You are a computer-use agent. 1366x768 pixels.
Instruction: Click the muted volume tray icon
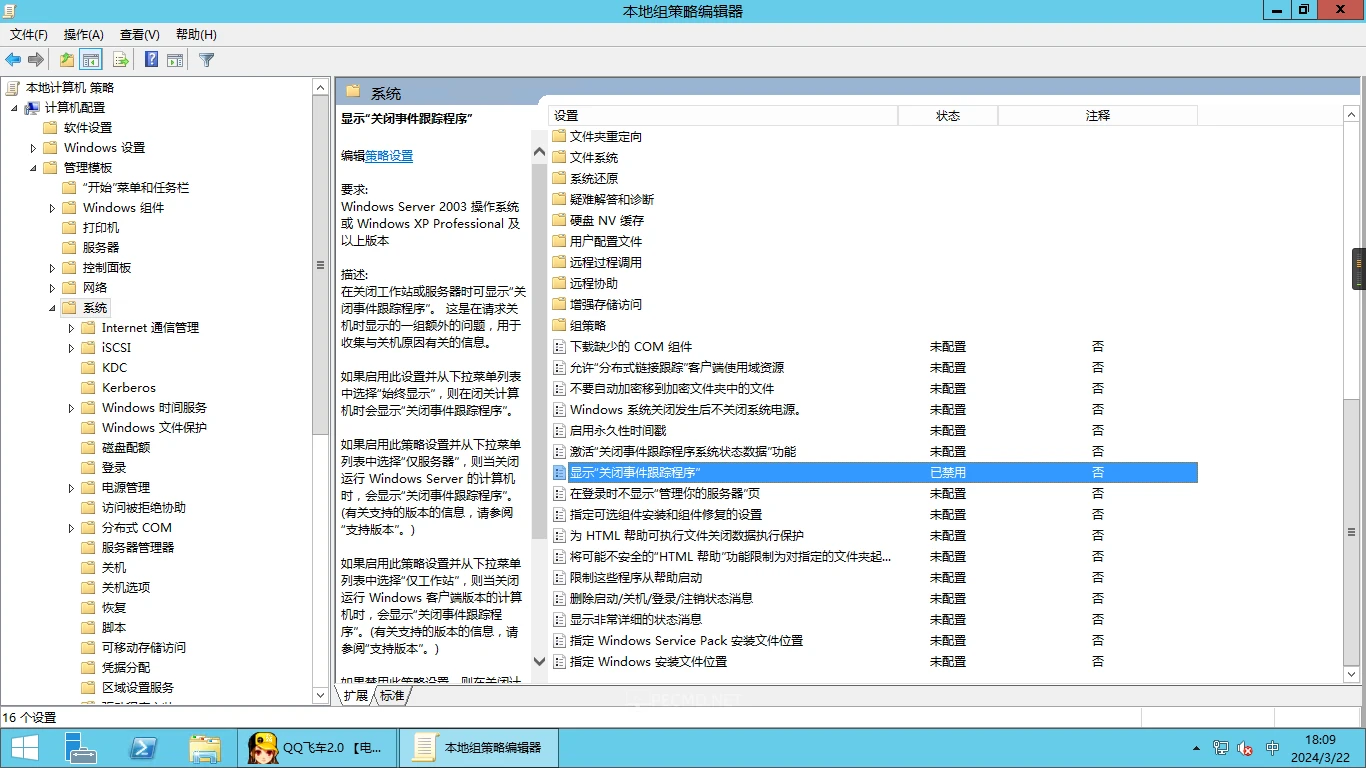click(x=1246, y=748)
